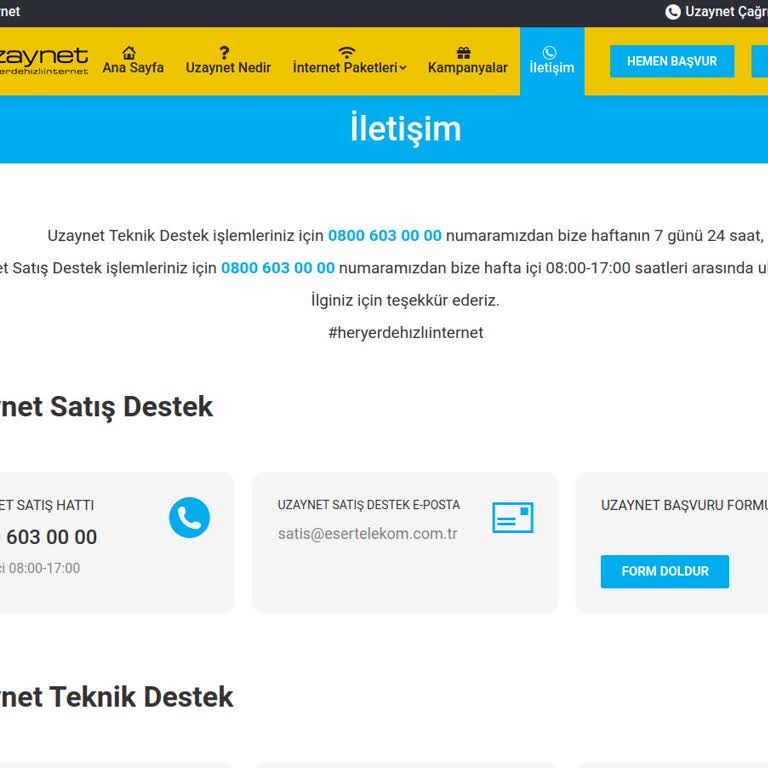Click the WhatsApp phone icon above İletişim

[550, 52]
